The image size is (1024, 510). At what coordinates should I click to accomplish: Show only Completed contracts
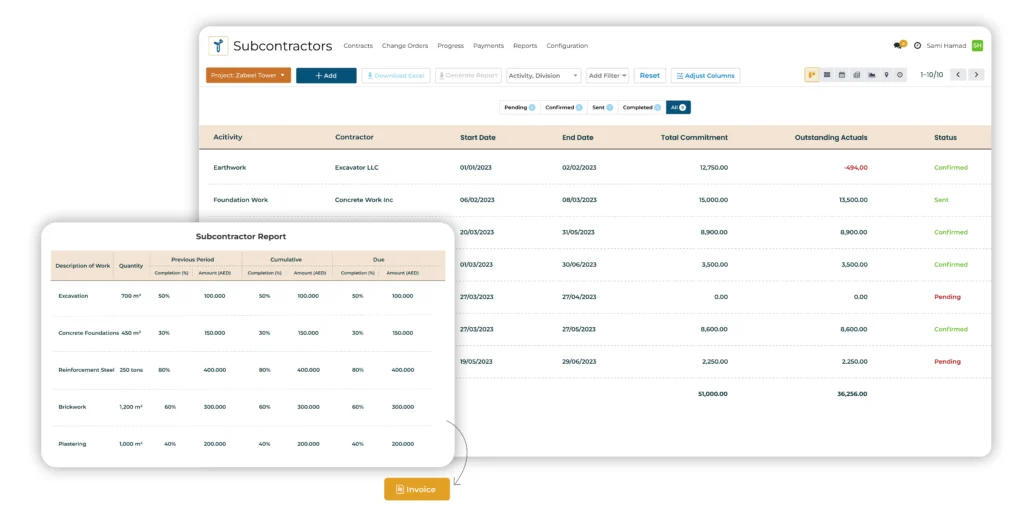click(x=640, y=107)
